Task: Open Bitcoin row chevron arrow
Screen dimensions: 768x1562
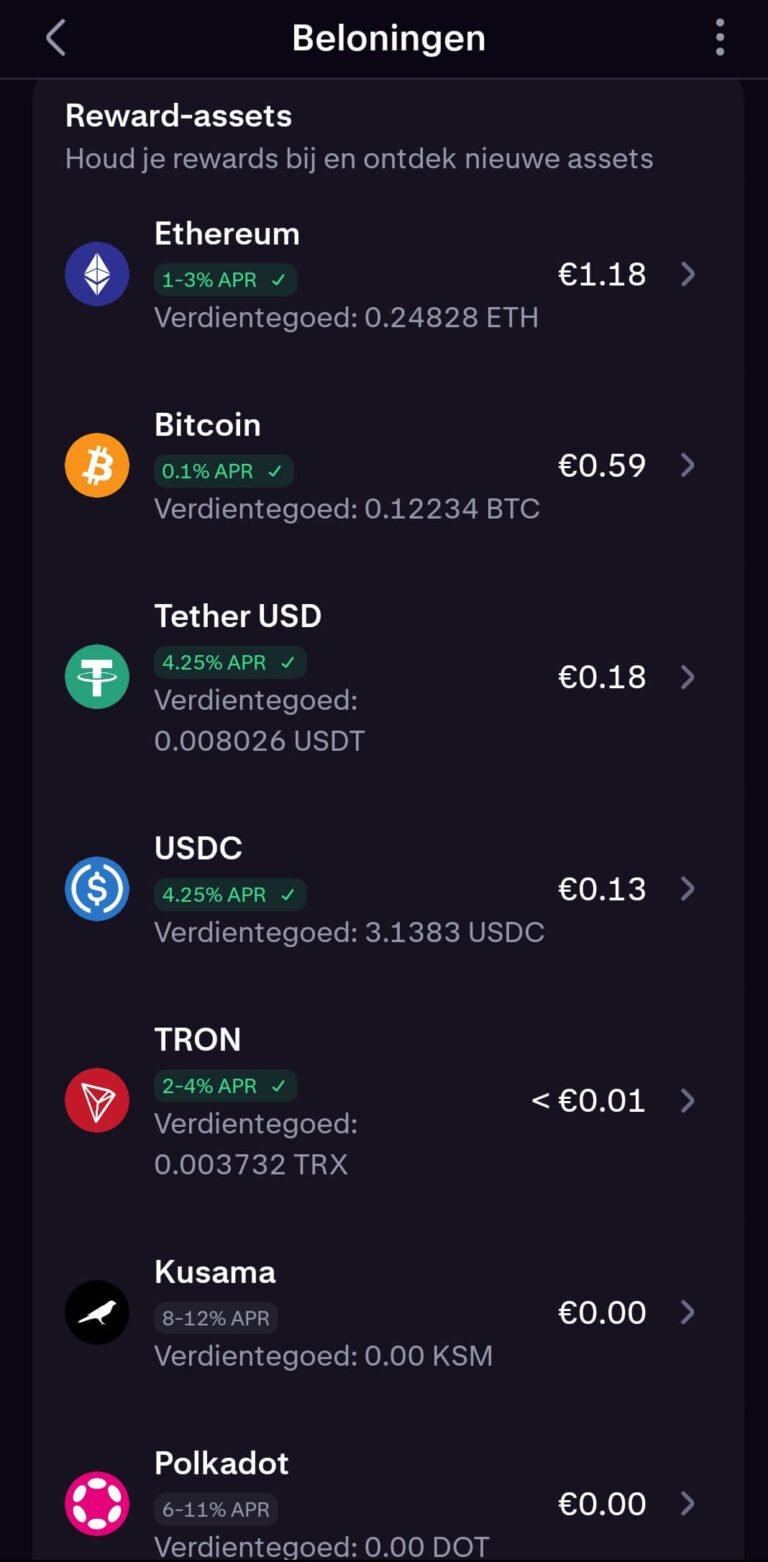Action: point(688,465)
